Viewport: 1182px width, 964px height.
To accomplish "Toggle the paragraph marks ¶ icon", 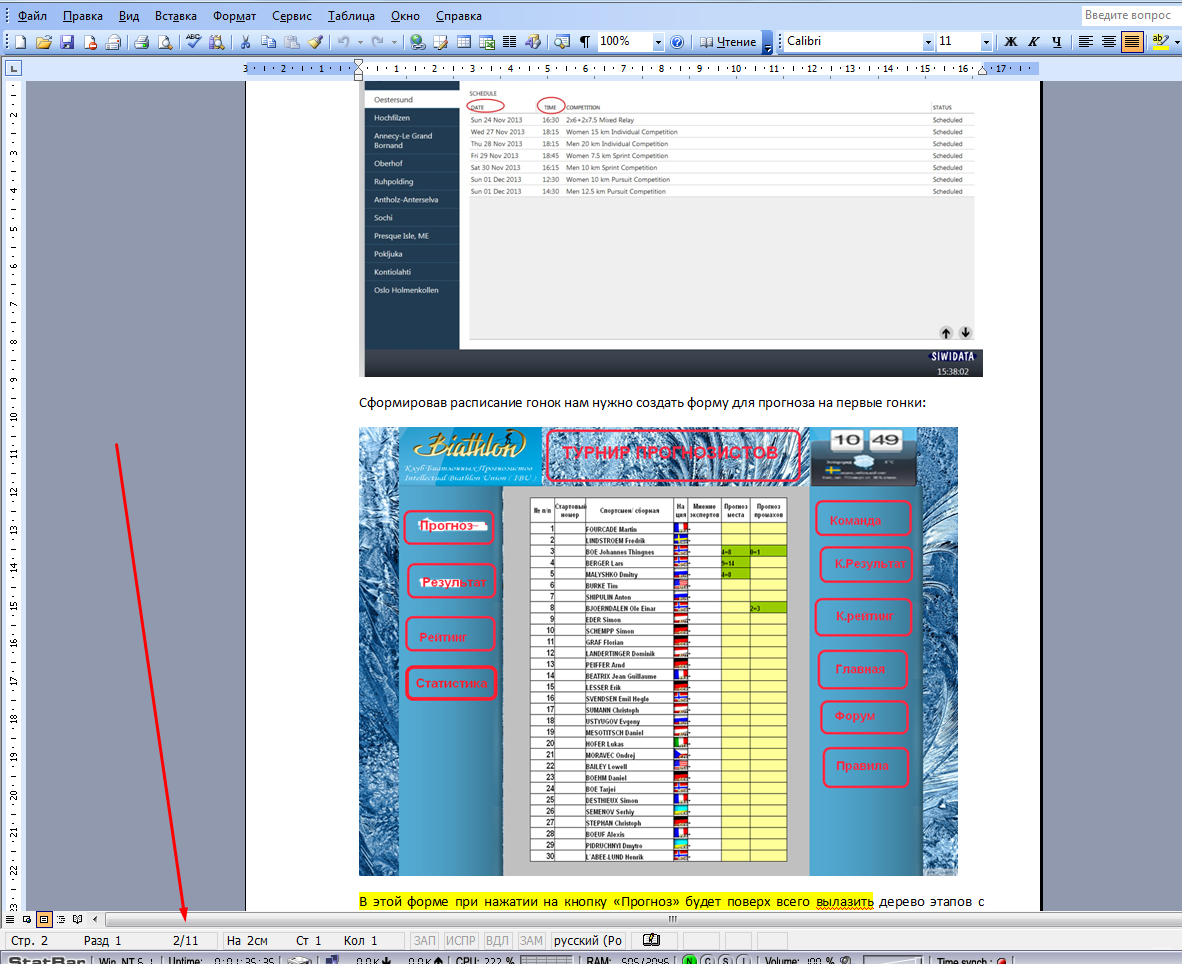I will [585, 42].
